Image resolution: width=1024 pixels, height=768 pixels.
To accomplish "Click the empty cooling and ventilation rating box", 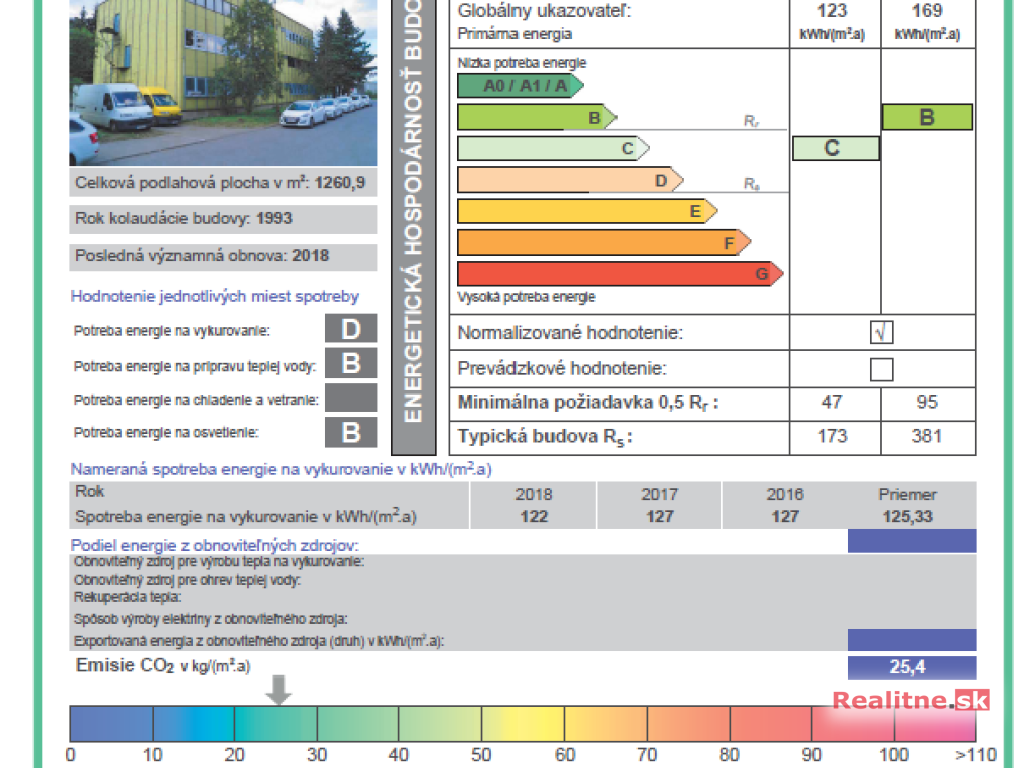I will click(x=351, y=398).
